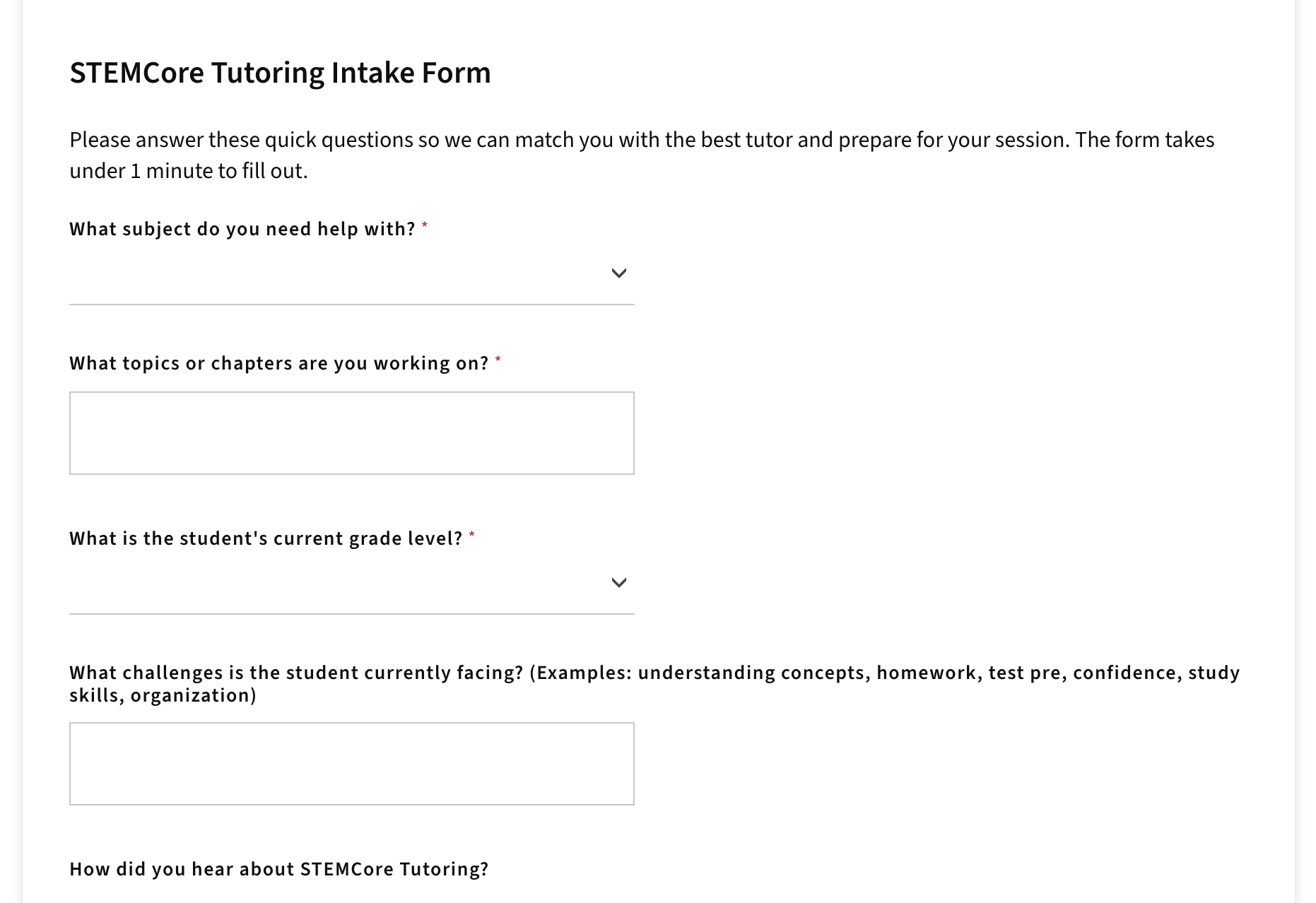Viewport: 1316px width, 903px height.
Task: Click the chevron arrow of grade level dropdown
Action: pos(618,582)
